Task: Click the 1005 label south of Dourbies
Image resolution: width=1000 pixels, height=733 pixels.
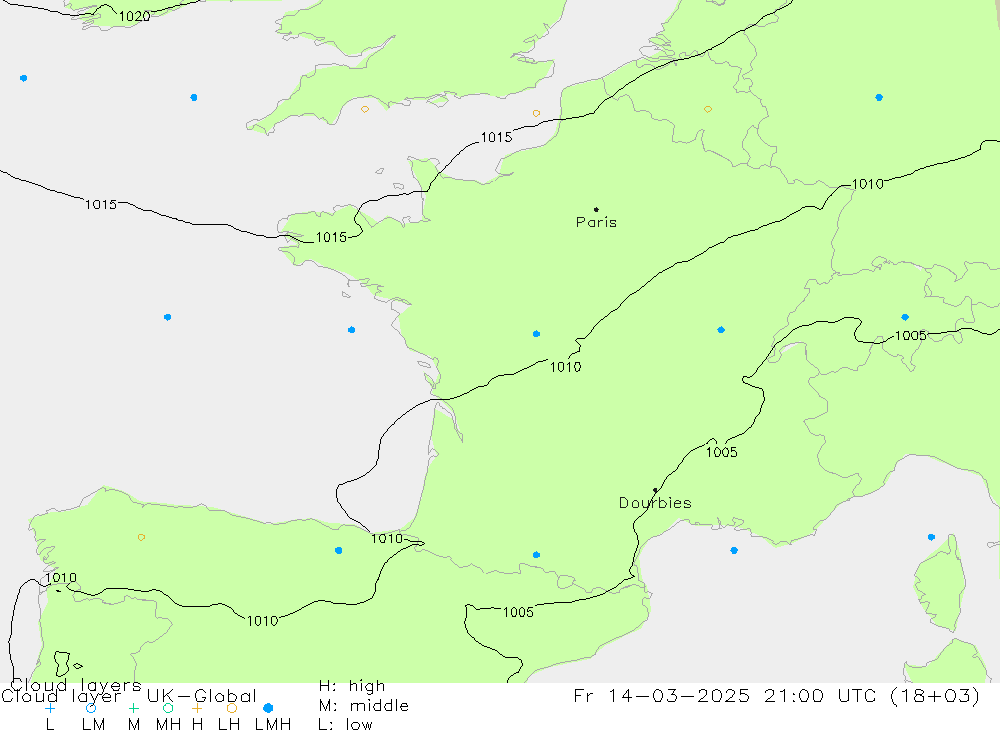Action: click(518, 612)
